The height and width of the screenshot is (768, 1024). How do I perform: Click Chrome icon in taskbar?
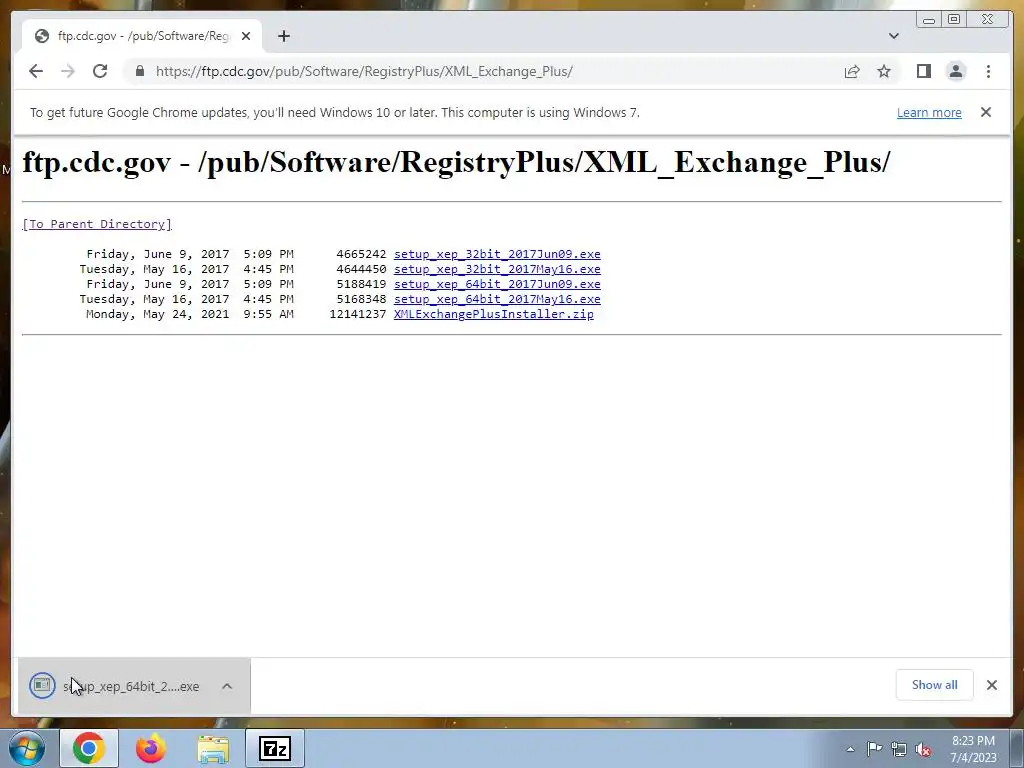pos(89,748)
